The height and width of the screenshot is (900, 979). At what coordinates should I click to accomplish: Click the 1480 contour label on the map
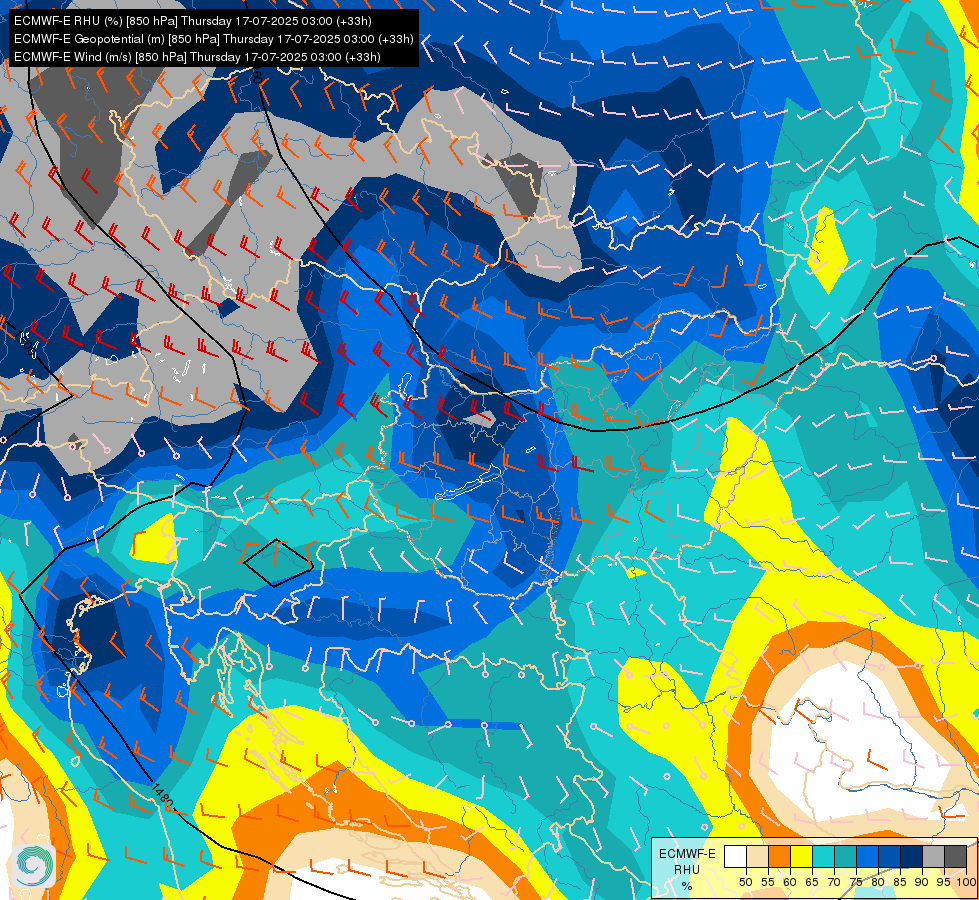(x=161, y=796)
